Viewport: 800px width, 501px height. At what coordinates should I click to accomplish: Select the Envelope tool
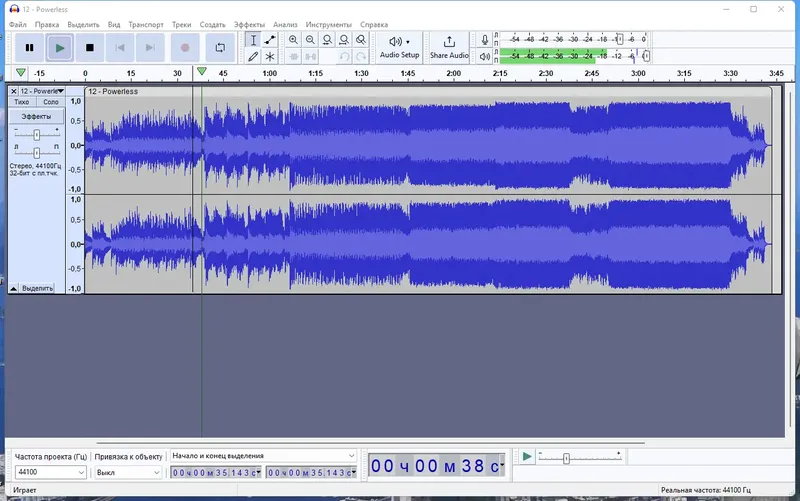click(x=270, y=40)
